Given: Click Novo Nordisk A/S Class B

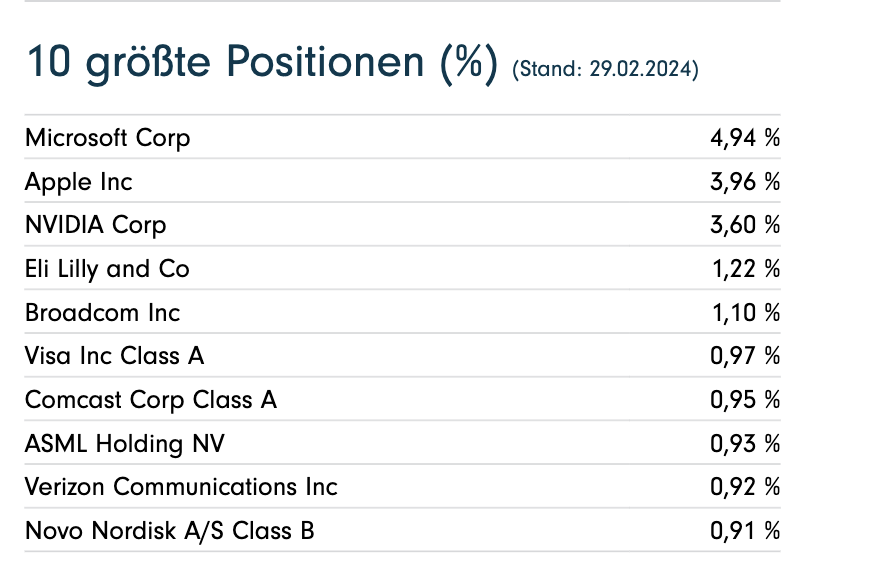Looking at the screenshot, I should pos(170,531).
